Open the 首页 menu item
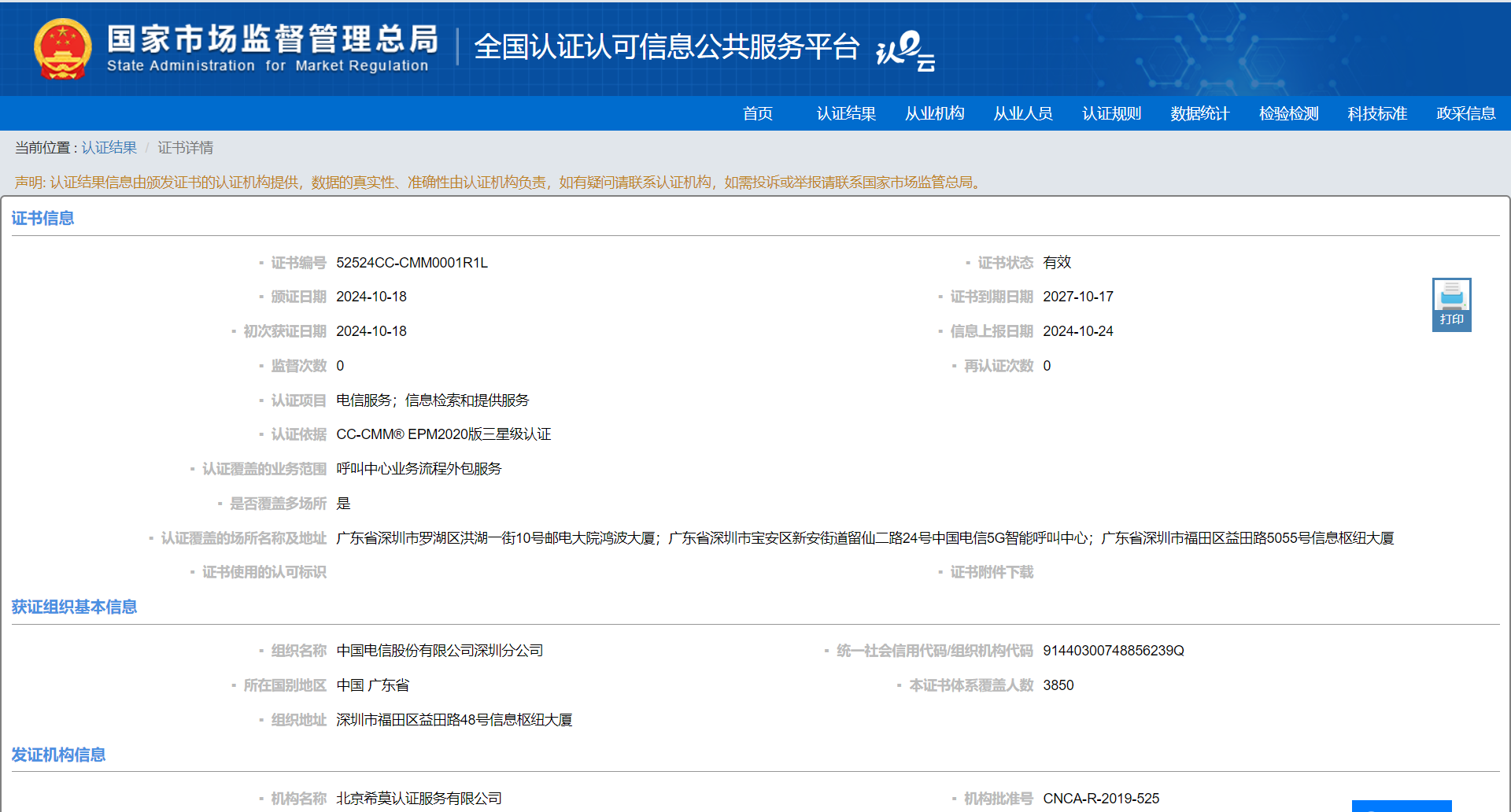The width and height of the screenshot is (1511, 812). 757,113
